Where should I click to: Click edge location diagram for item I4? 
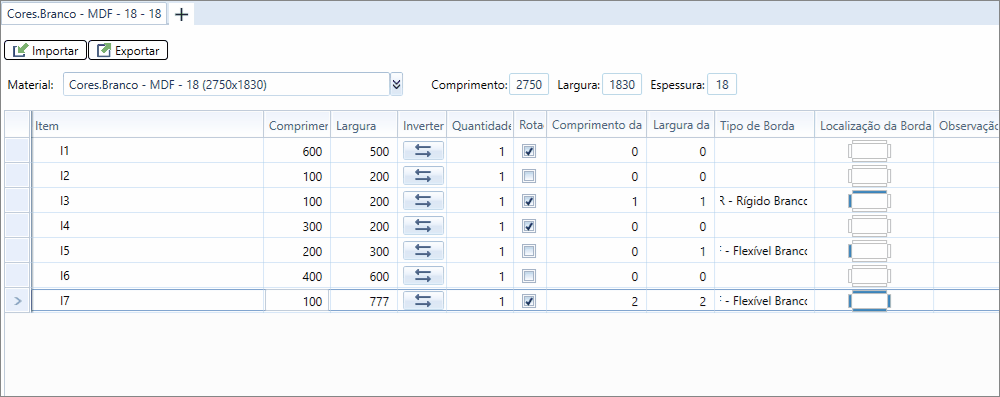tap(869, 225)
